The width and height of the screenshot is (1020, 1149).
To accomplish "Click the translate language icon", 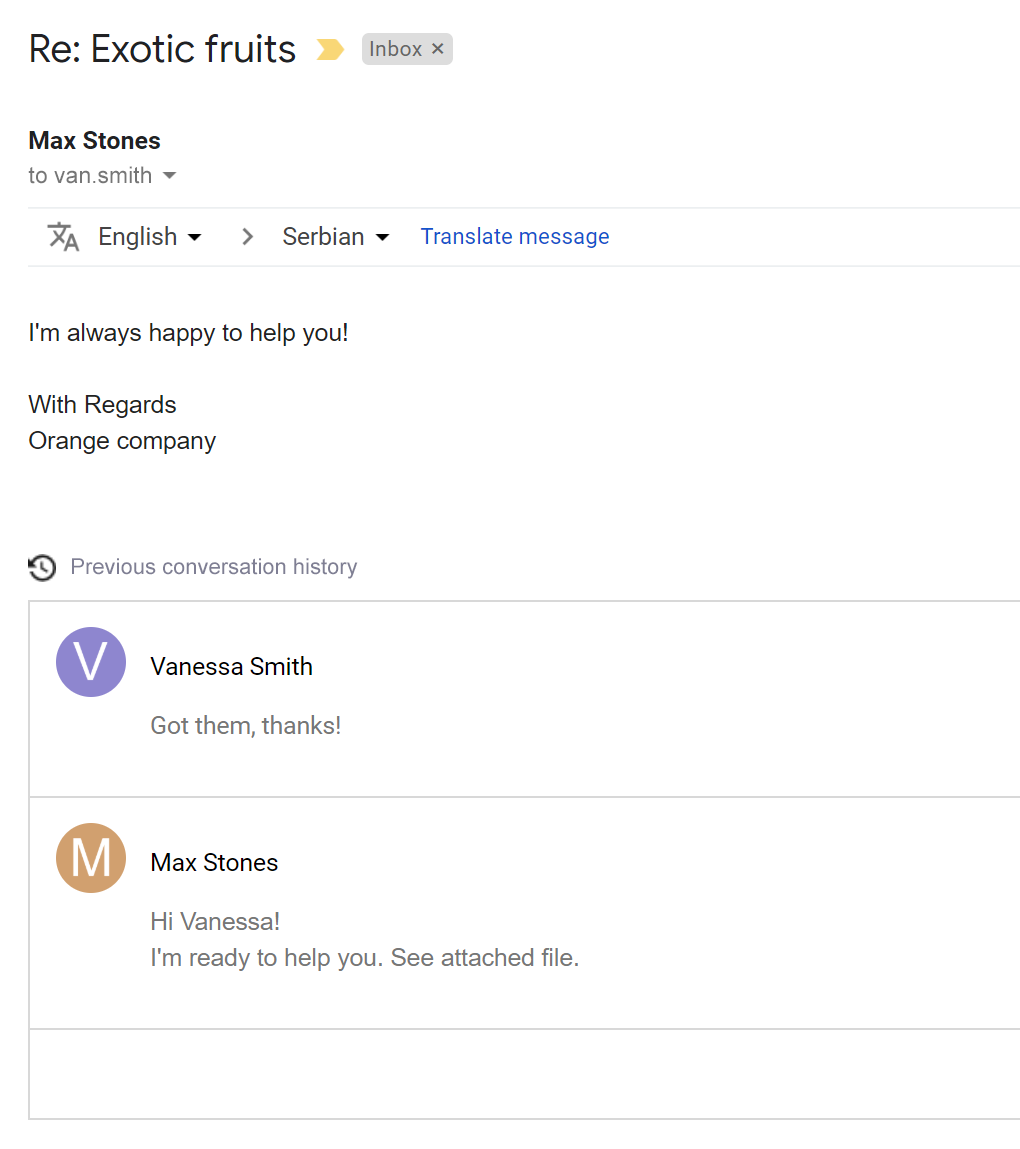I will (63, 237).
